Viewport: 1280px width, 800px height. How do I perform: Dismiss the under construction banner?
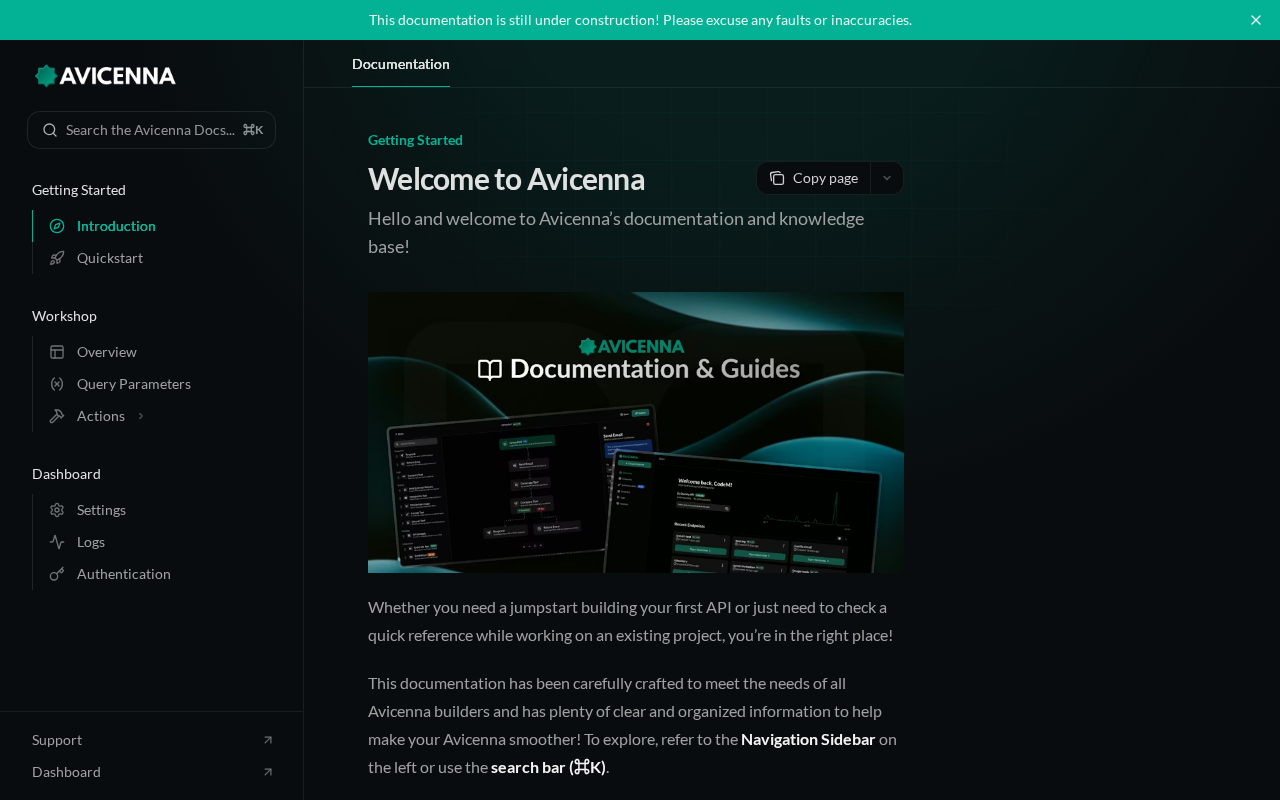[x=1256, y=20]
